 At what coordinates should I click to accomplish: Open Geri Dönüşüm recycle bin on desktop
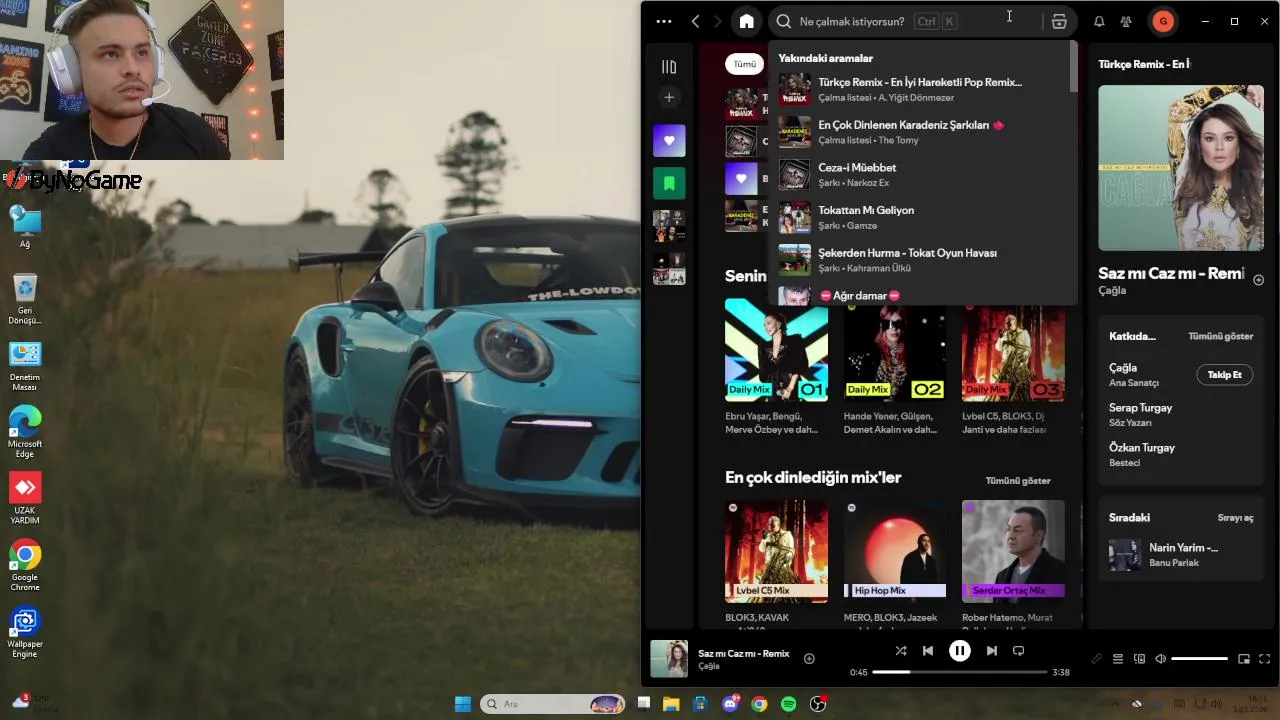25,299
